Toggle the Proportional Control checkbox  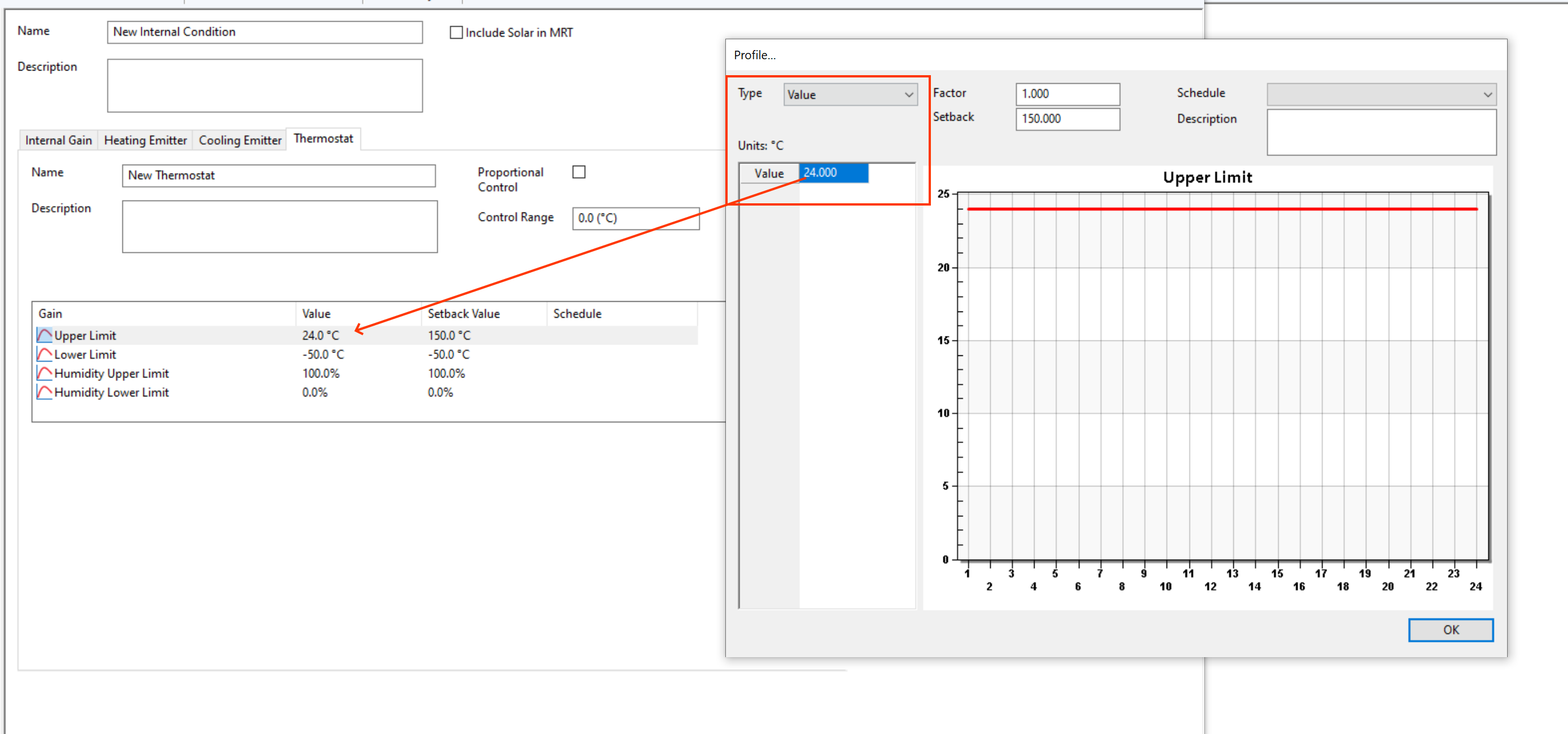(579, 172)
